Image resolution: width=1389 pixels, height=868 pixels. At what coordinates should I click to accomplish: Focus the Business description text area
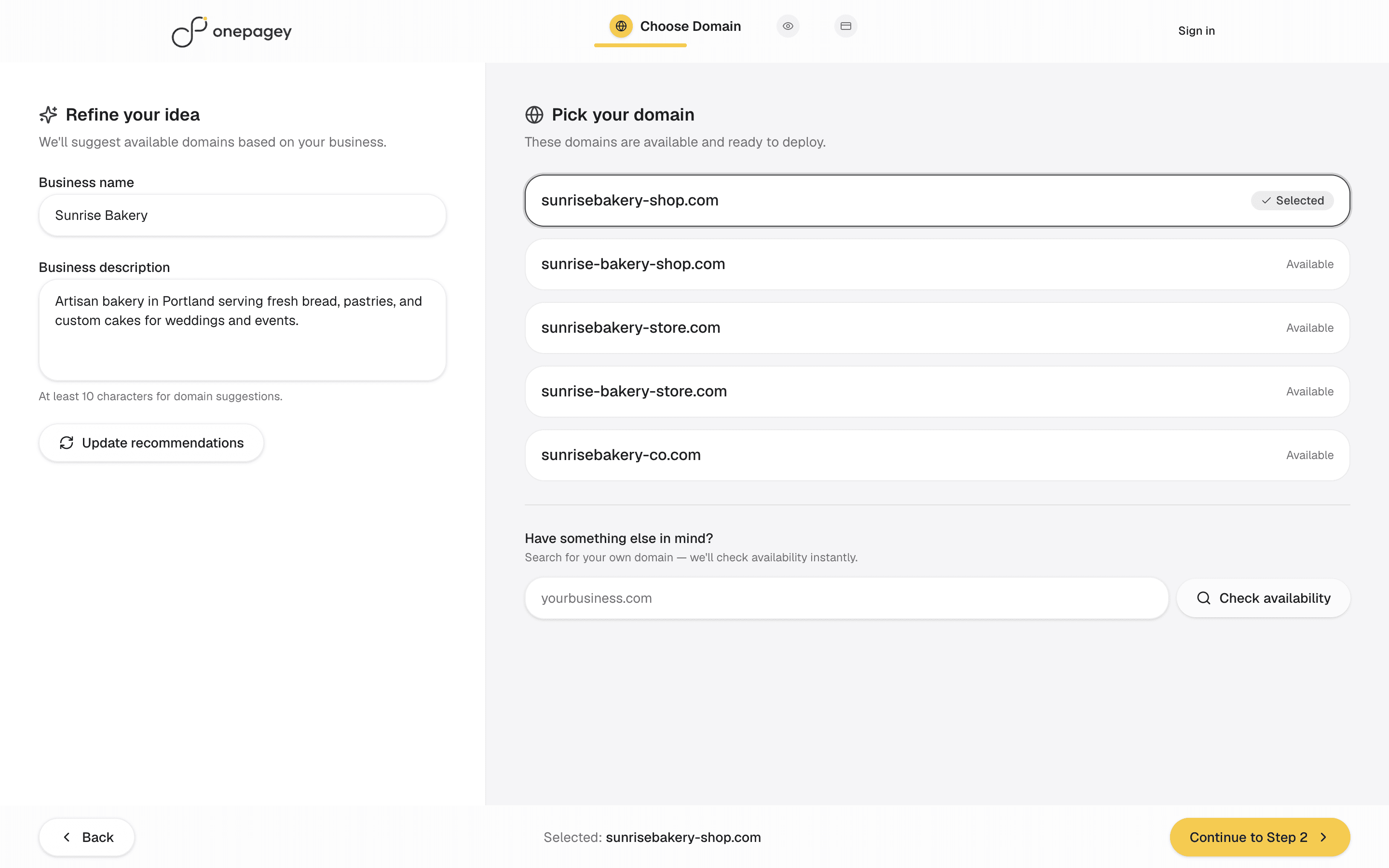point(242,330)
